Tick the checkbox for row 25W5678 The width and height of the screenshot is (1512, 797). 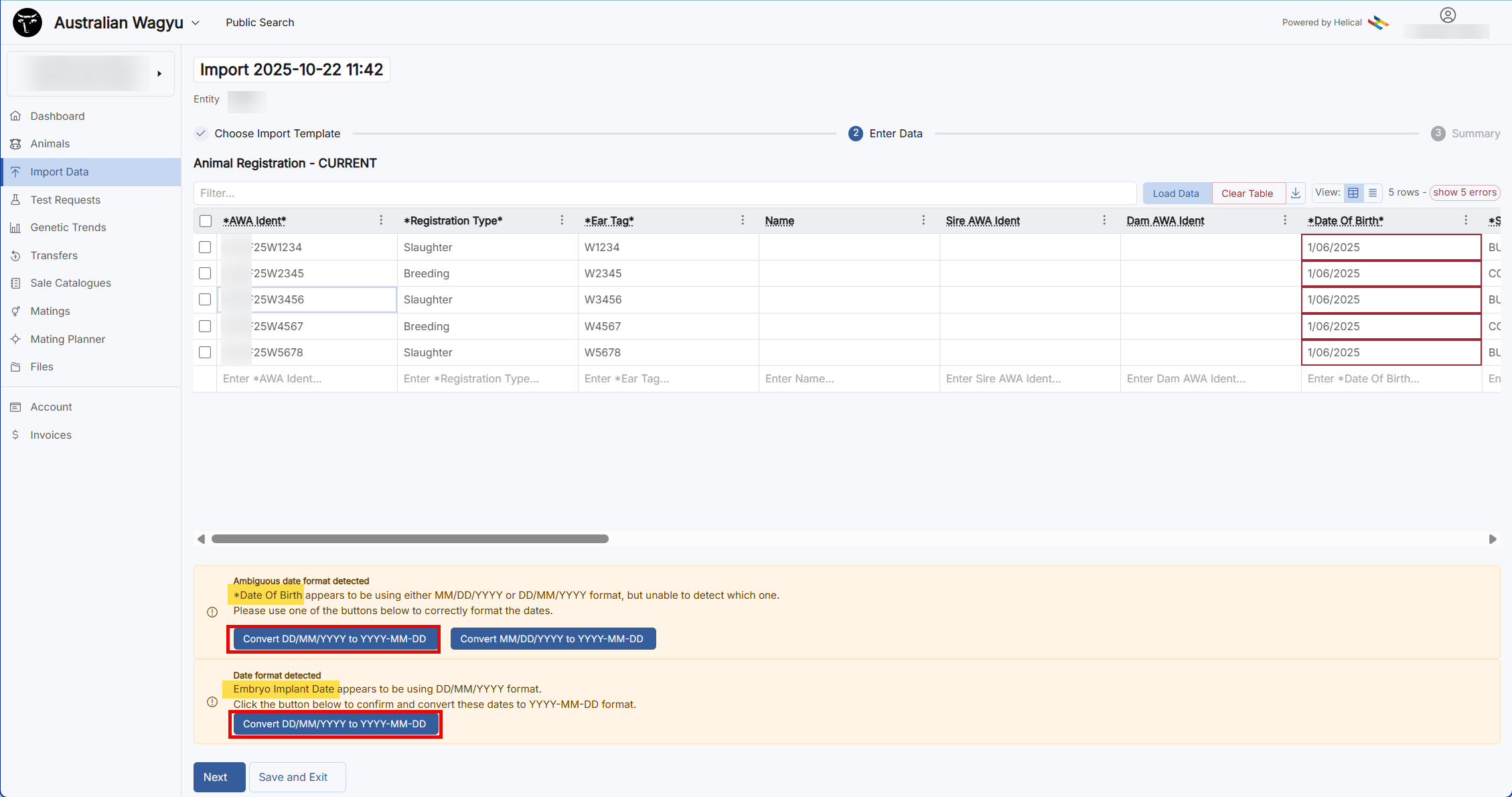(x=205, y=352)
